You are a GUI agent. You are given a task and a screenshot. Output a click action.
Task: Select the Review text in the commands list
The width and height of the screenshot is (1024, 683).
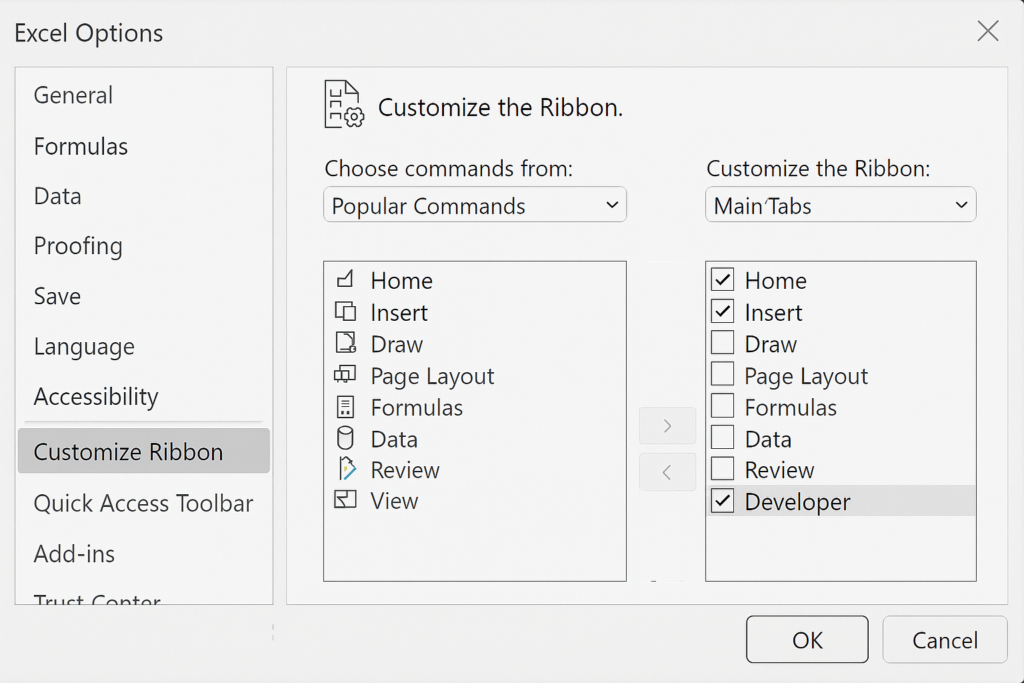point(405,469)
